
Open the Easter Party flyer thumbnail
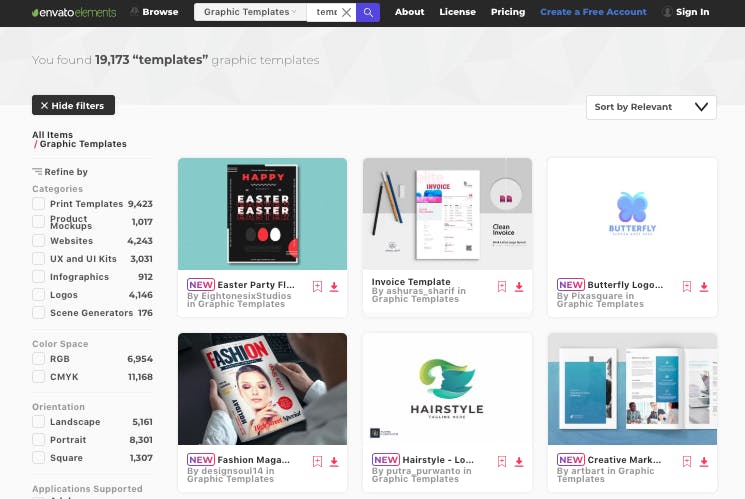tap(262, 214)
